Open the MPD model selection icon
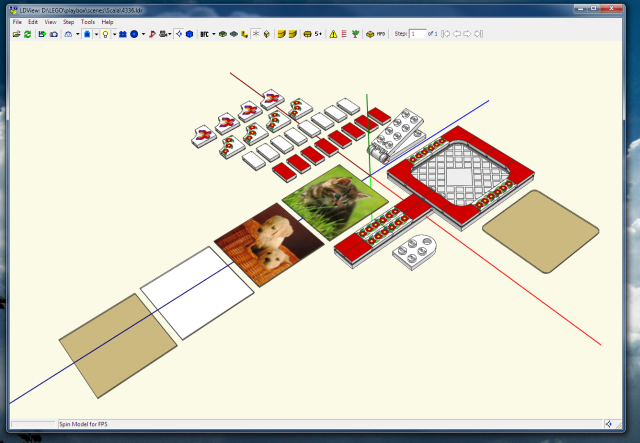 point(372,33)
